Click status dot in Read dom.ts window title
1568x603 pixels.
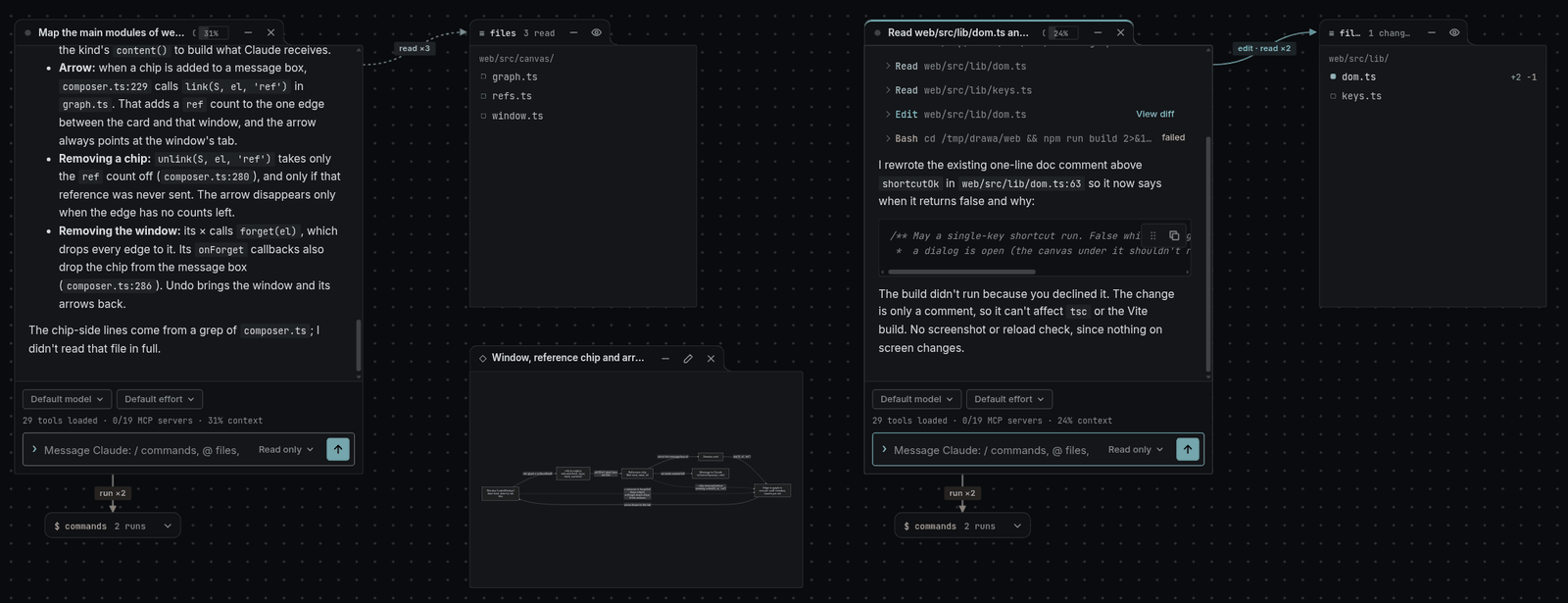point(877,32)
